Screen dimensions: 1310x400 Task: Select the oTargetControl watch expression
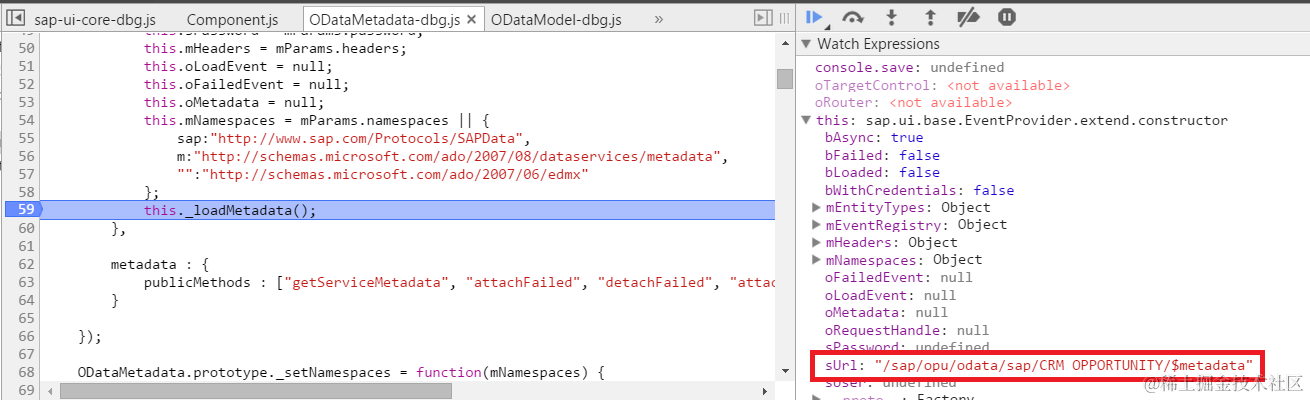point(942,85)
